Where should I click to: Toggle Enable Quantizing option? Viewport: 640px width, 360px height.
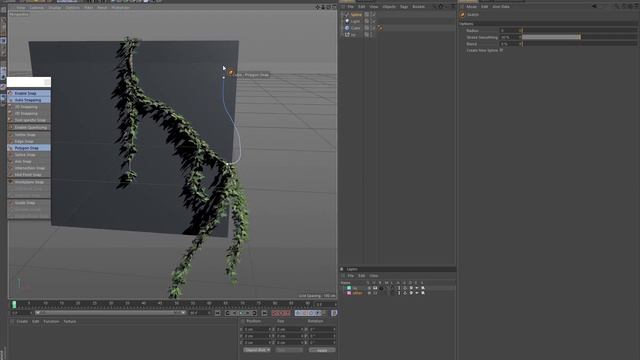pos(29,127)
